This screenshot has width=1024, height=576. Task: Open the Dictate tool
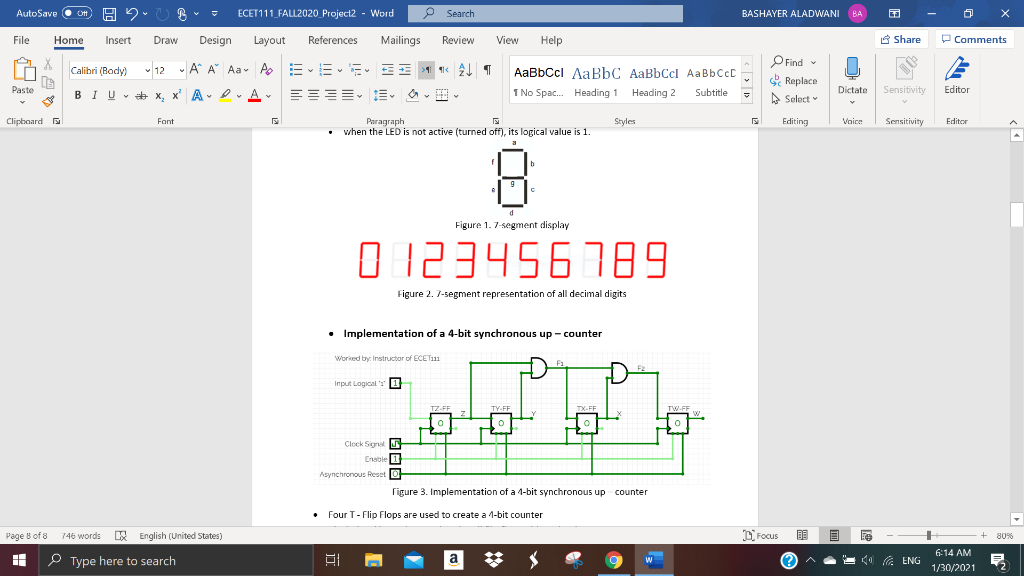pos(852,80)
